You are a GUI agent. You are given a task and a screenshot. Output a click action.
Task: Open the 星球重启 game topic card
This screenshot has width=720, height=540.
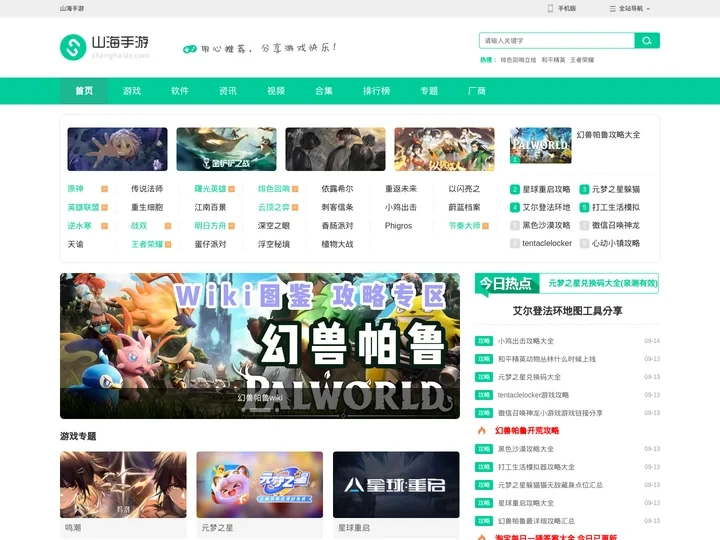point(396,493)
